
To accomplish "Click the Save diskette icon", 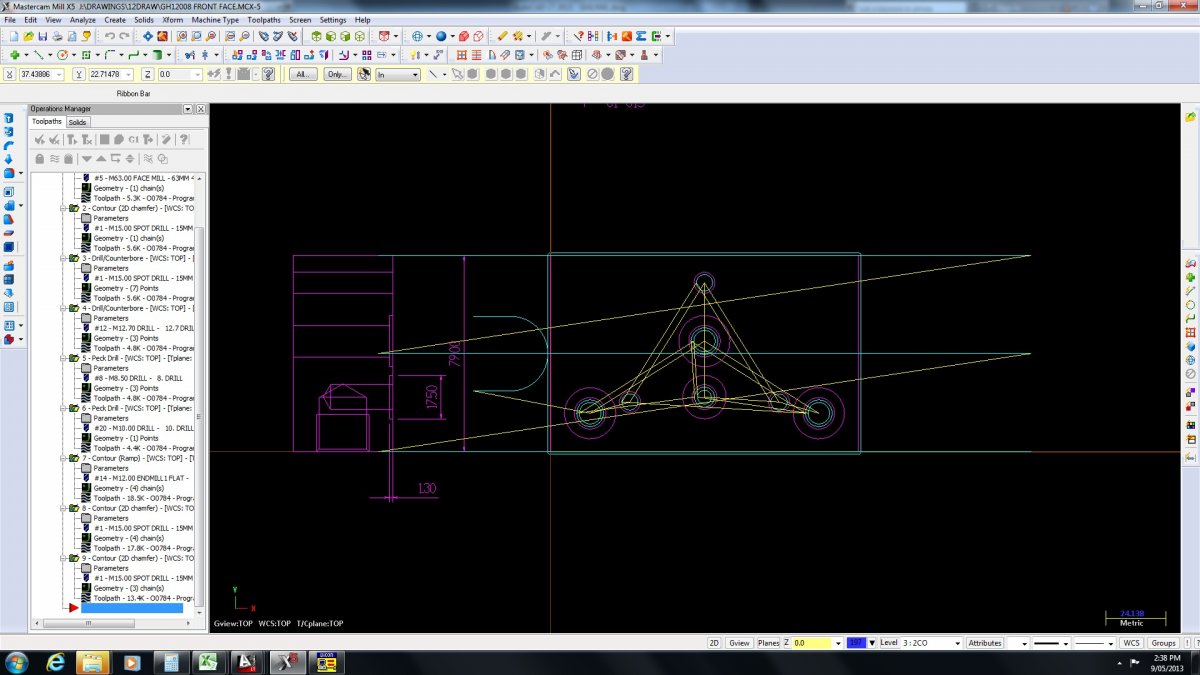I will (x=44, y=36).
